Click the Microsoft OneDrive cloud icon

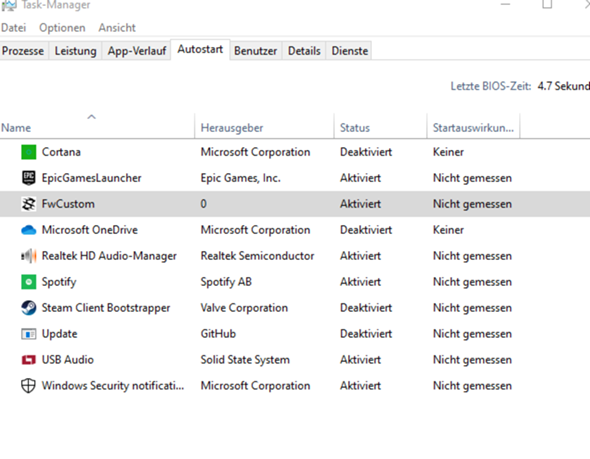click(x=29, y=230)
